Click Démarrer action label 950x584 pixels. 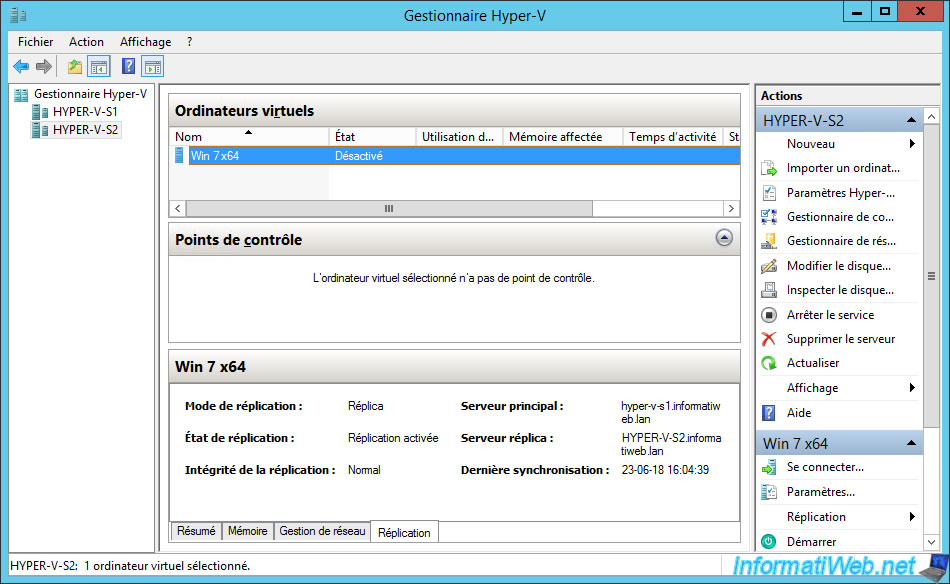(811, 542)
